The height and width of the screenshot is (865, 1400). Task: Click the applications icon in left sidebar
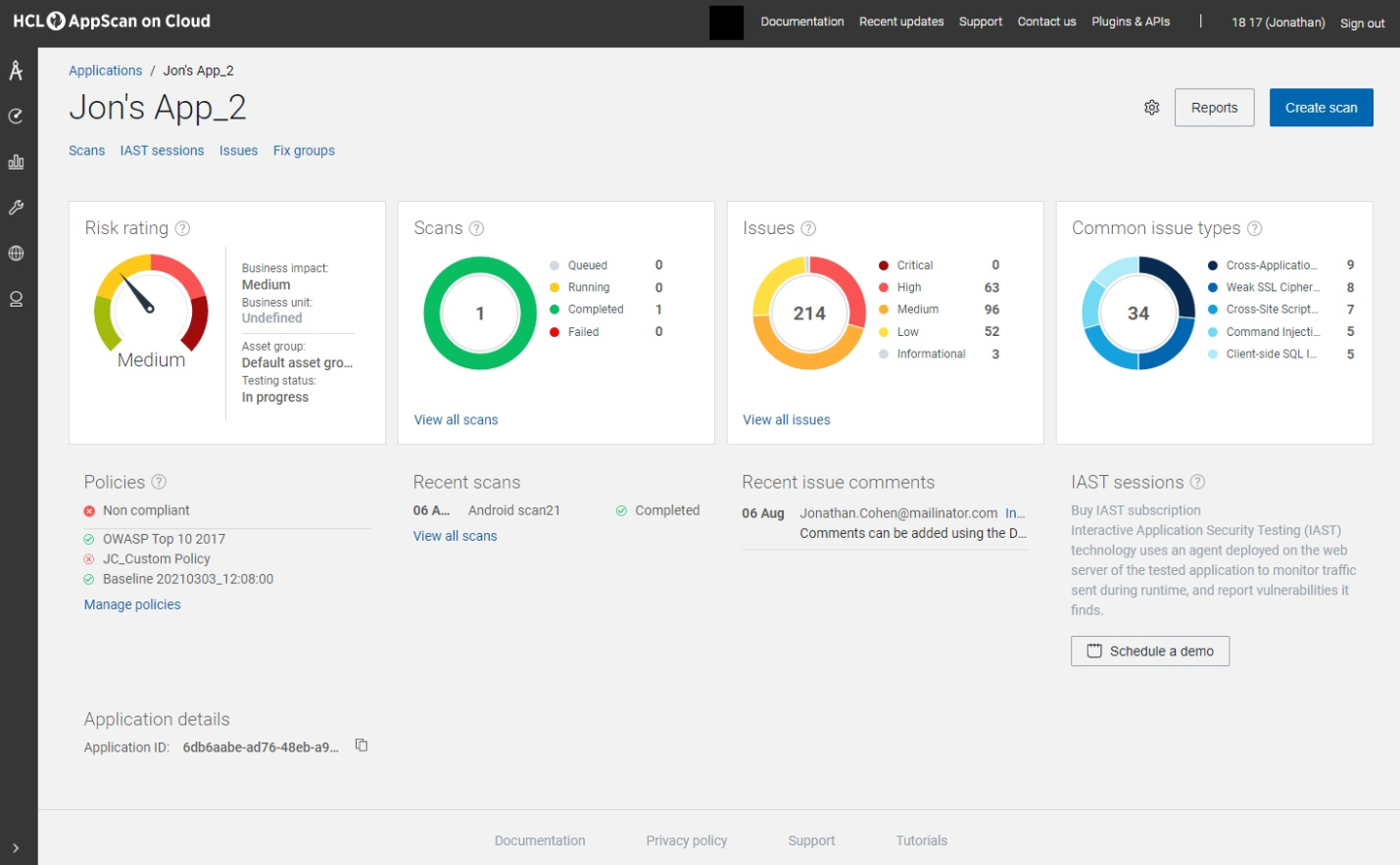pos(16,71)
